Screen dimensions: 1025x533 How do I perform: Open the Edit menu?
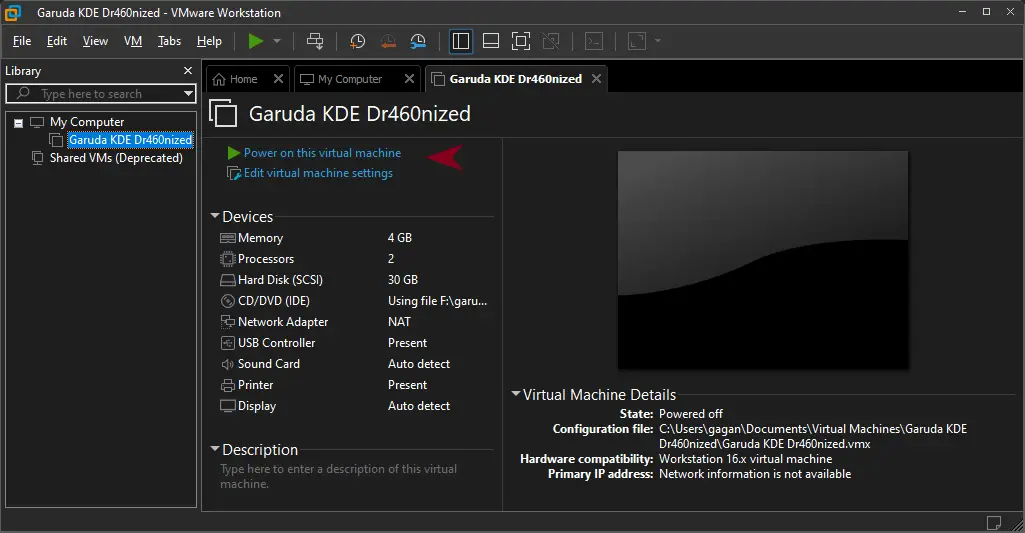pyautogui.click(x=57, y=41)
